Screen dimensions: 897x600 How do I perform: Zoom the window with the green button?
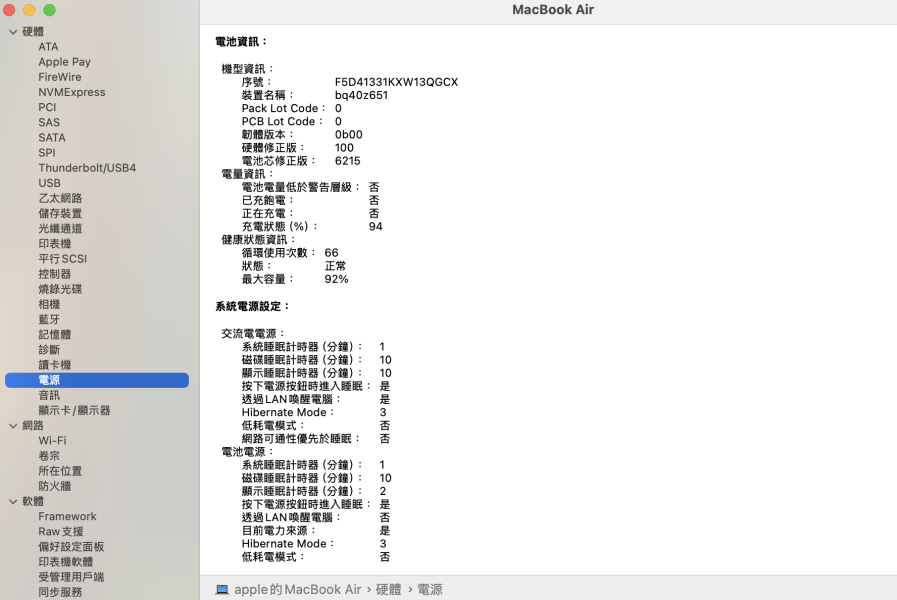pyautogui.click(x=50, y=10)
